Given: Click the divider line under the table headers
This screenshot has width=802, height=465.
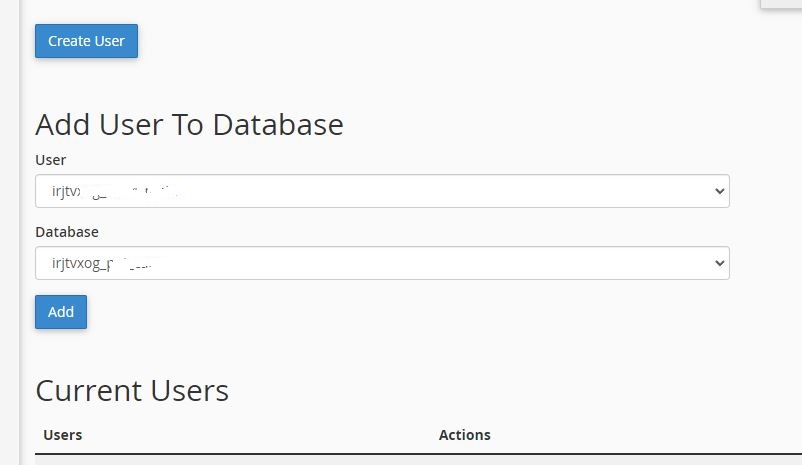Looking at the screenshot, I should (400, 455).
